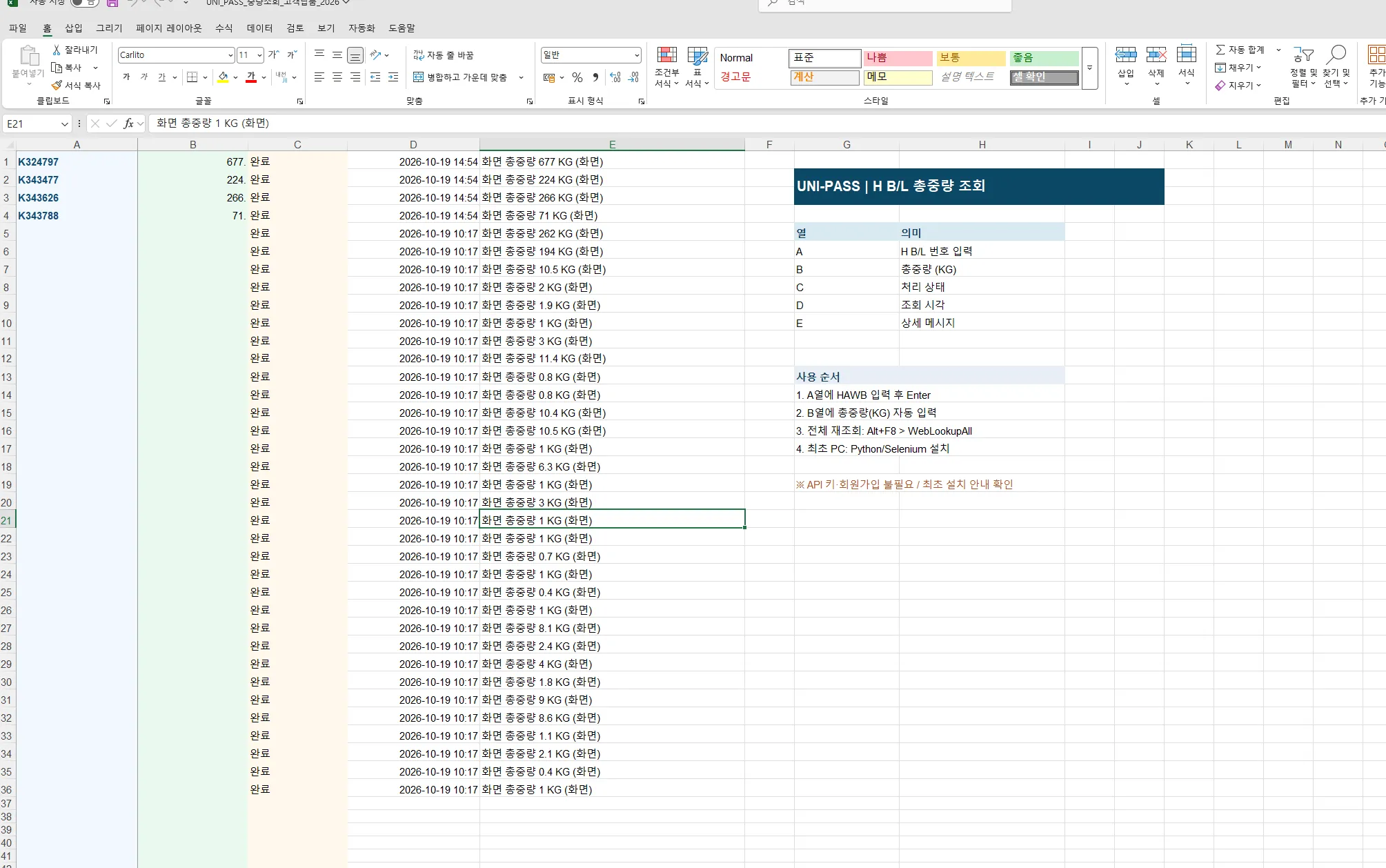
Task: Increase font size with the larger 가 icon
Action: (273, 55)
